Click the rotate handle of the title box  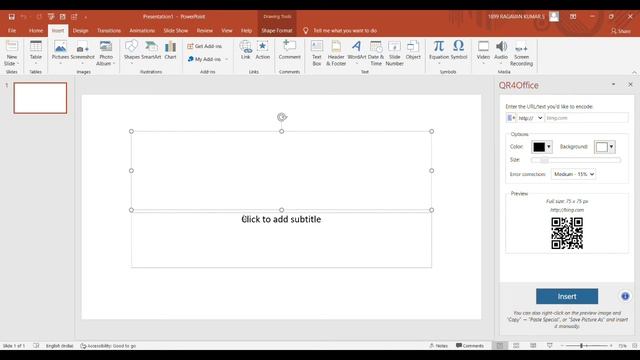(282, 117)
